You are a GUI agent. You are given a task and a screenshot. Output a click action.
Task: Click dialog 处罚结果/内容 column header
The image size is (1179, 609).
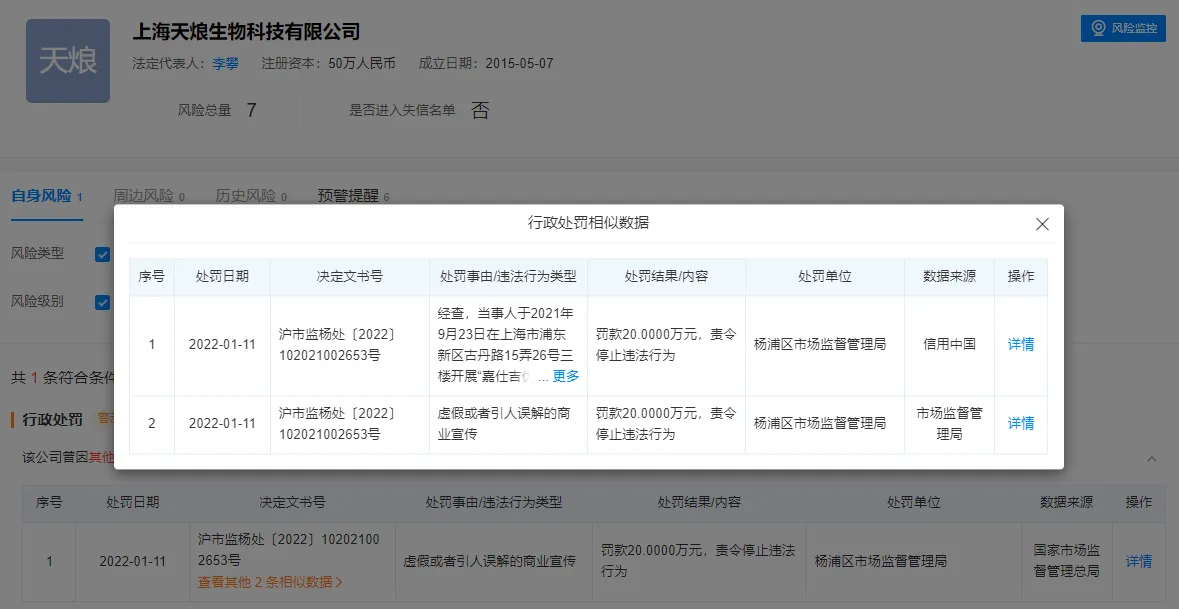tap(666, 277)
